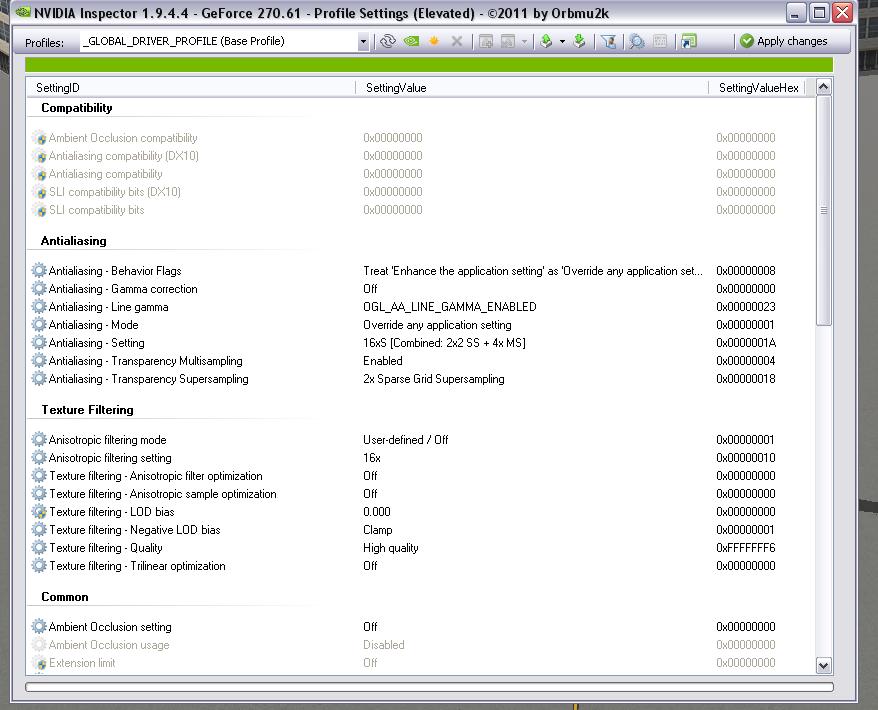Click the bit value editor grid icon
This screenshot has width=878, height=710.
point(660,41)
